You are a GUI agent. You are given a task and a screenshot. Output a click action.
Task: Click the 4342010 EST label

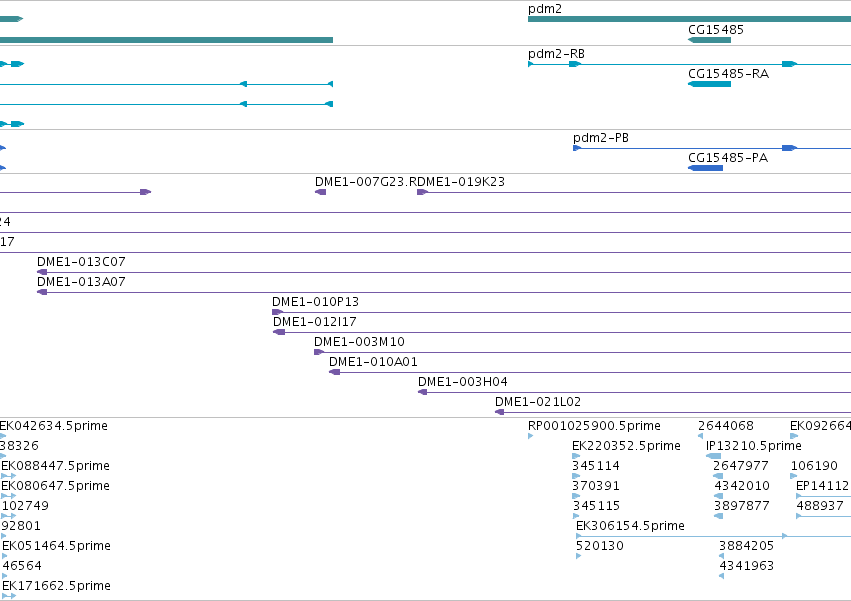click(742, 486)
